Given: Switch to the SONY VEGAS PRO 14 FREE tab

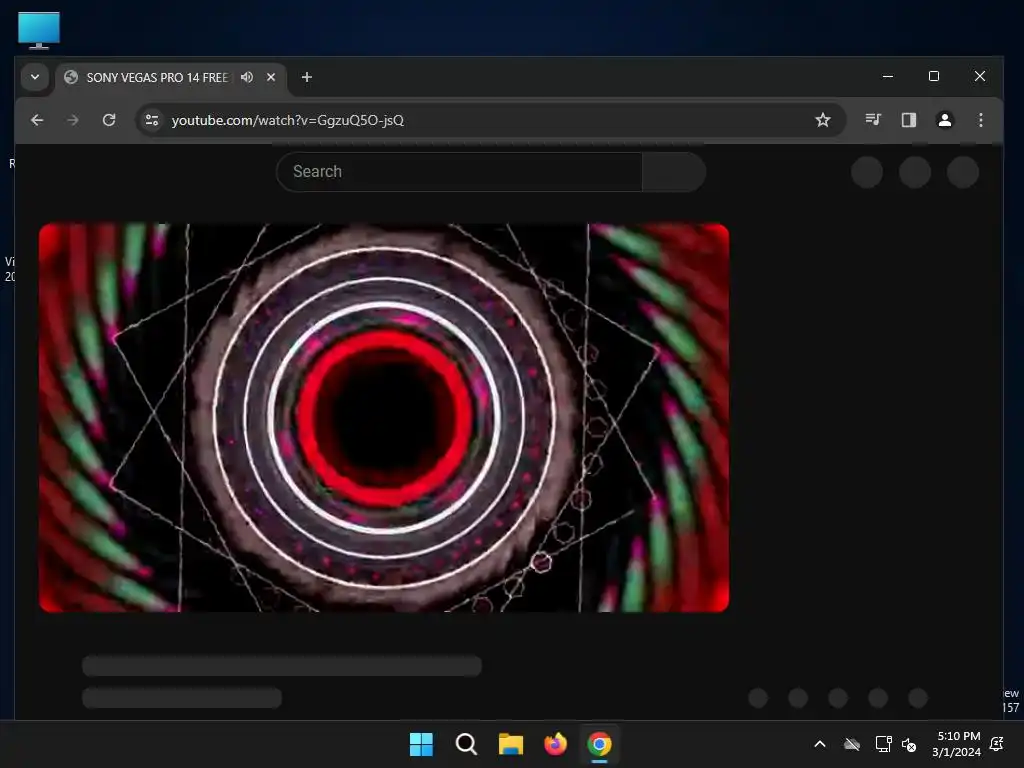Looking at the screenshot, I should click(157, 78).
